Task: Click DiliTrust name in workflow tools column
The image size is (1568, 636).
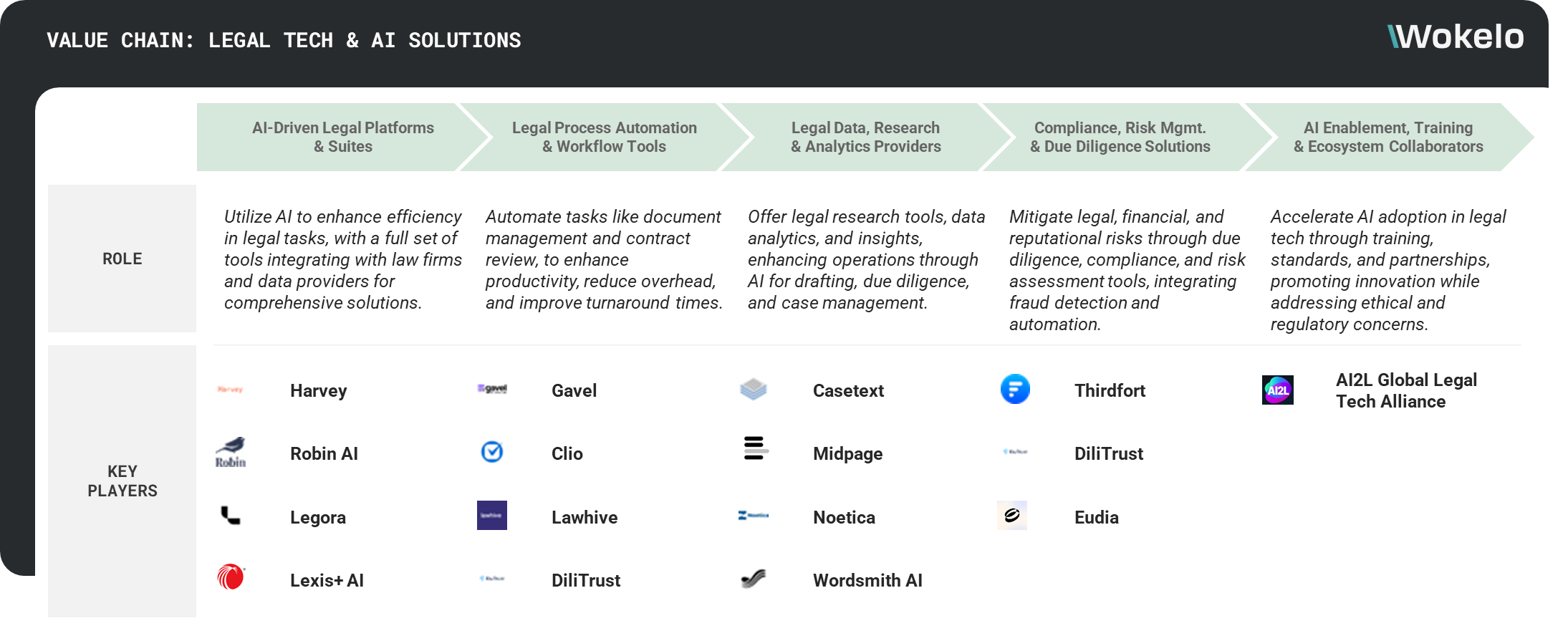Action: (586, 580)
